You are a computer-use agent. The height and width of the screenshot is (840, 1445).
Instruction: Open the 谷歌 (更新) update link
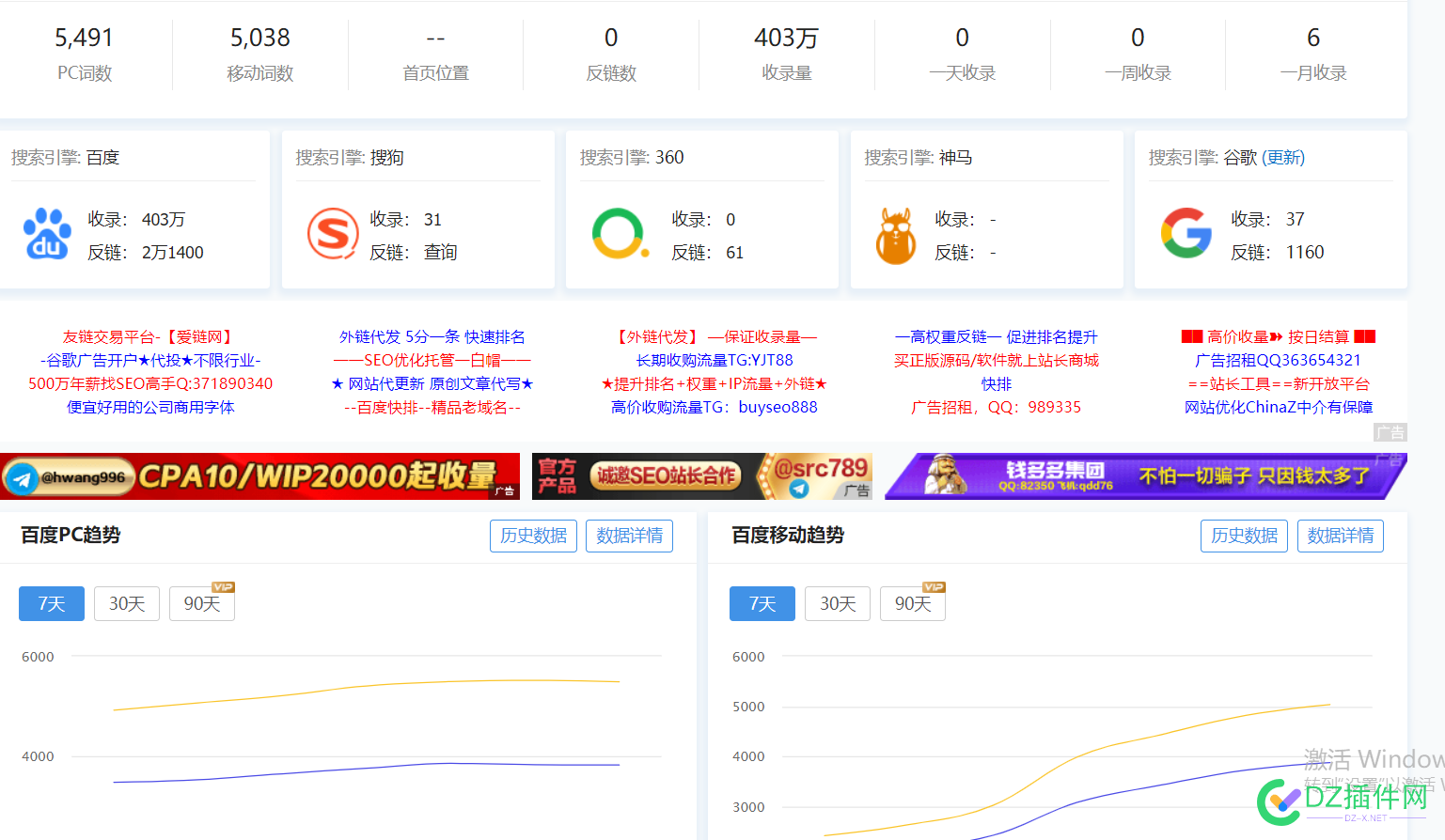point(1283,158)
